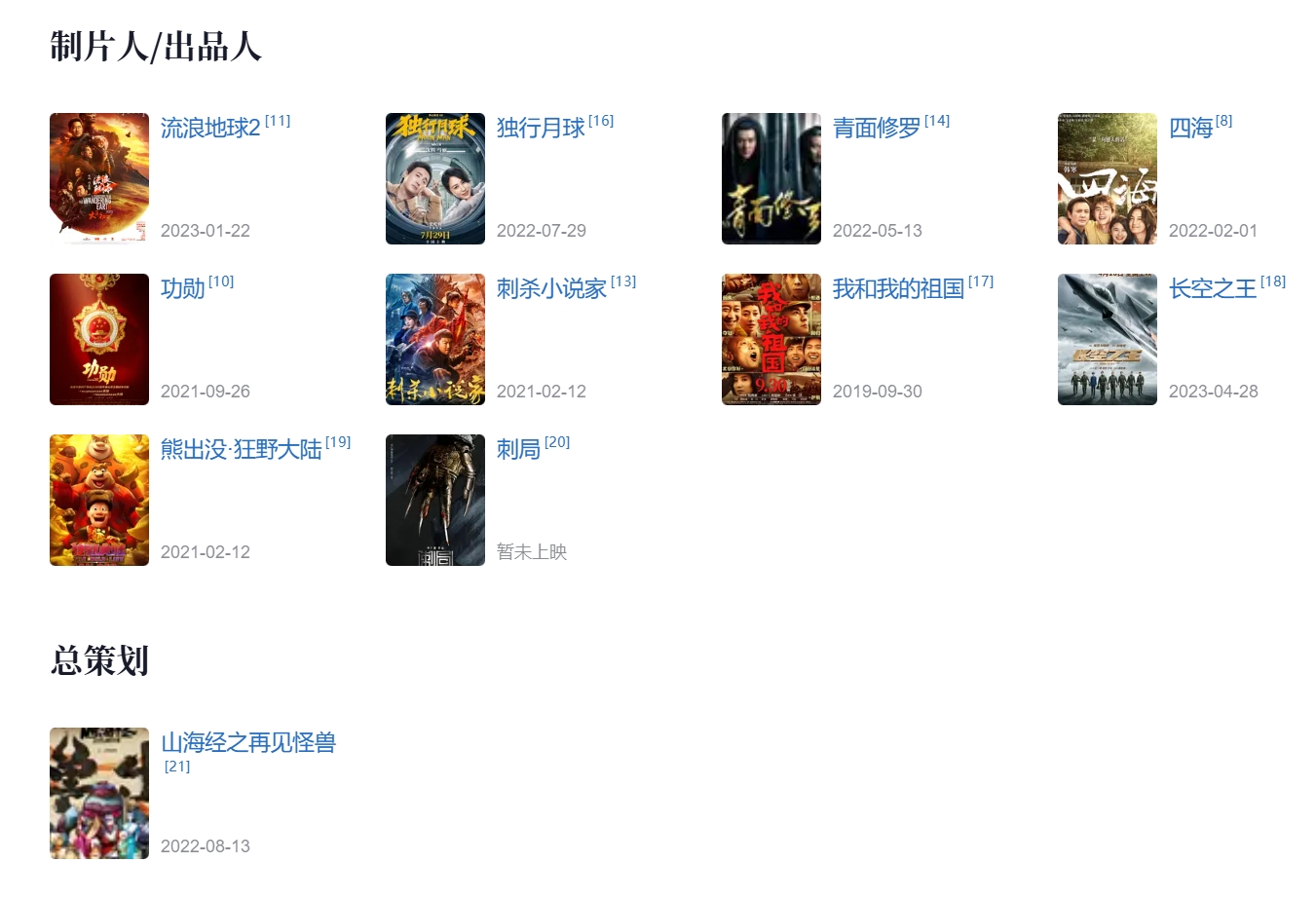This screenshot has height=900, width=1316.
Task: Click footnote [20] next to 刺局
Action: point(557,442)
